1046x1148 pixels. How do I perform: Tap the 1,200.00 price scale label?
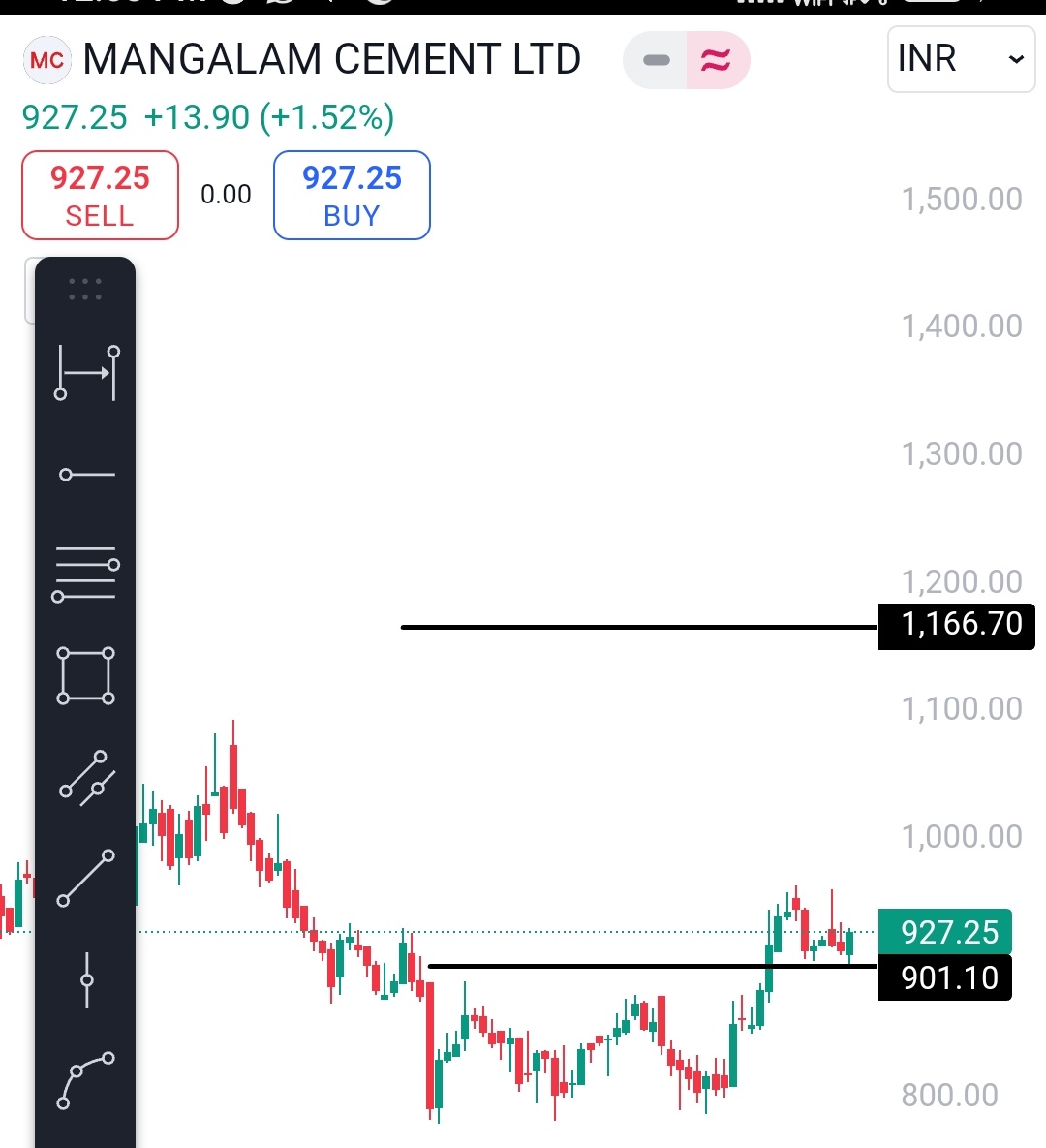tap(961, 582)
